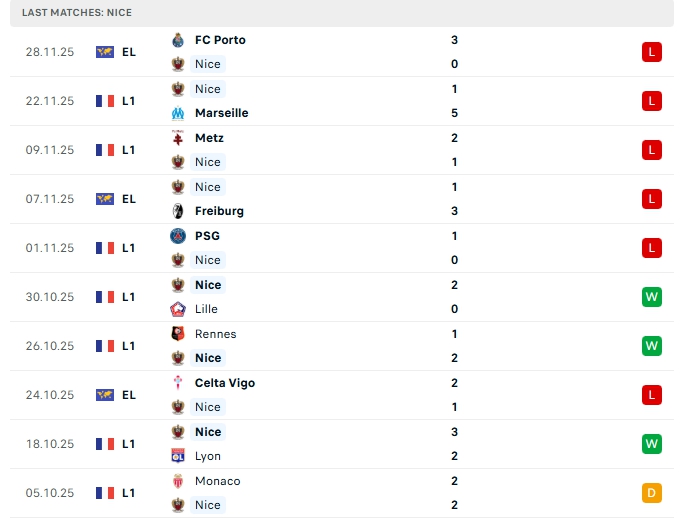Click the Freiburg club crest
Viewport: 684px width, 518px height.
click(178, 211)
